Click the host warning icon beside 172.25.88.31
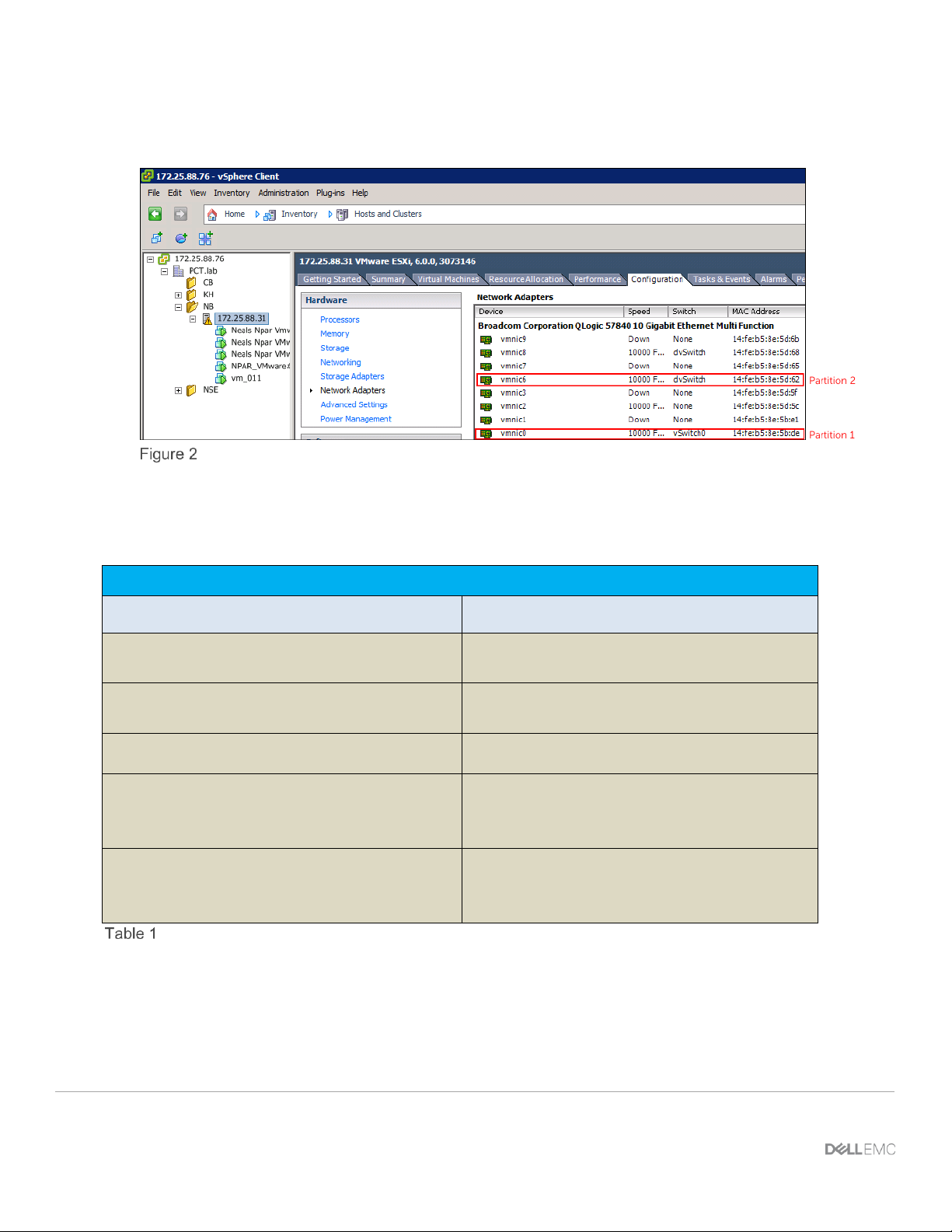The image size is (952, 1232). tap(207, 319)
